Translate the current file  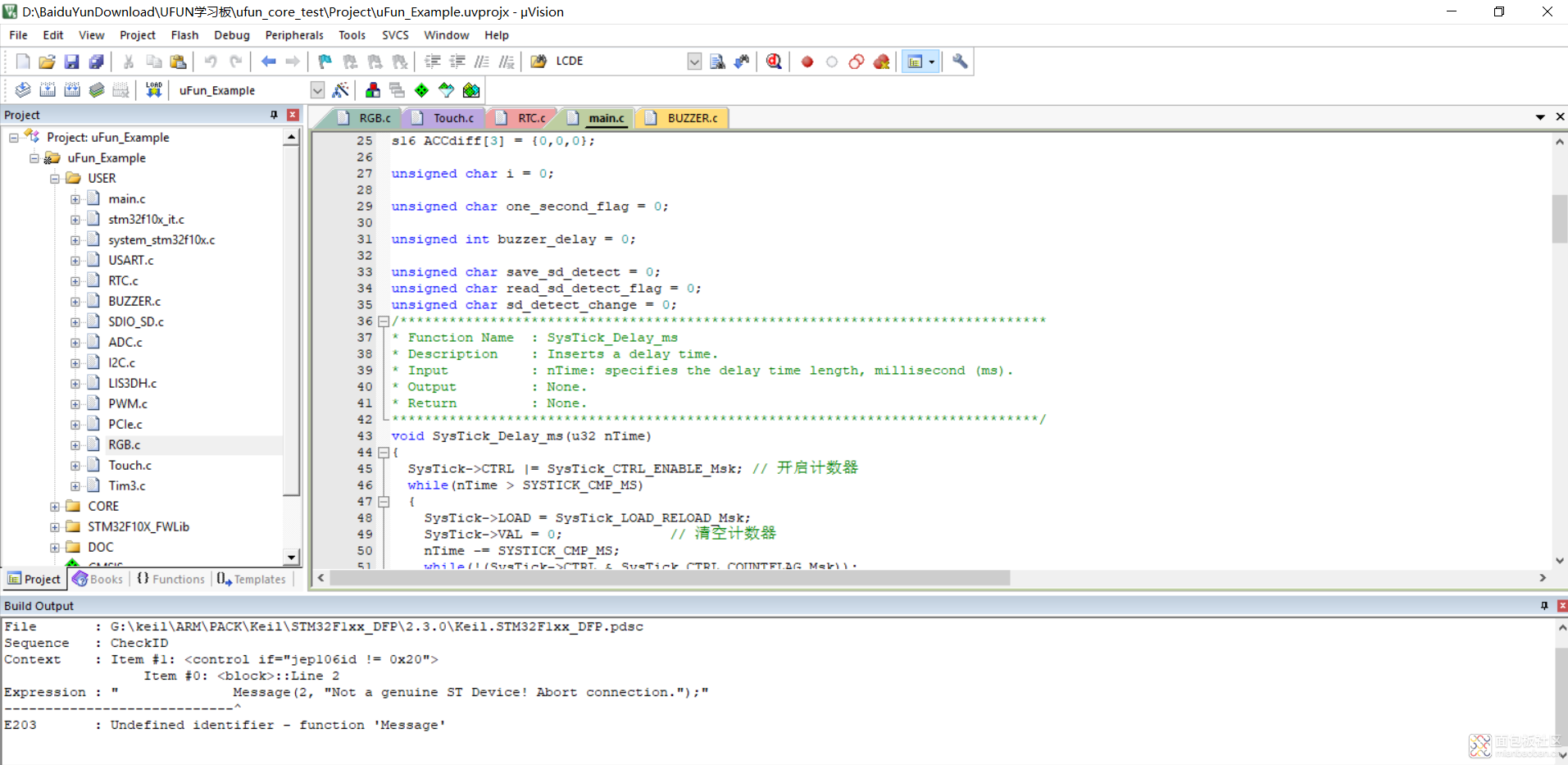[23, 90]
